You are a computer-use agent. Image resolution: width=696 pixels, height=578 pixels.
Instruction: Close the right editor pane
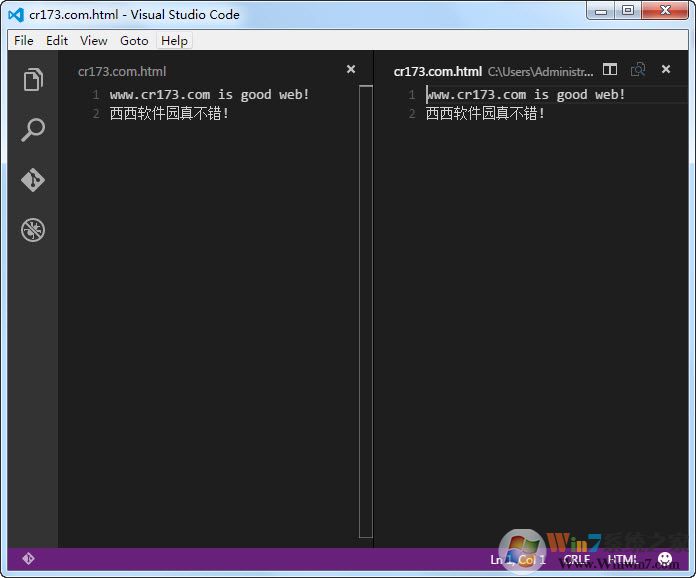[666, 69]
